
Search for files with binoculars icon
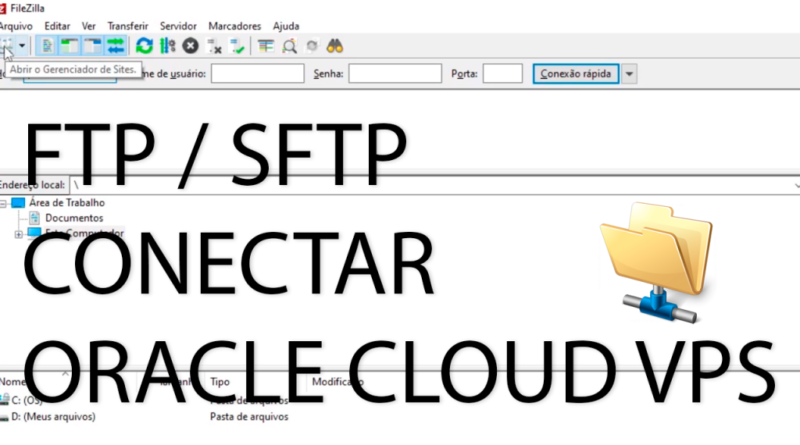pyautogui.click(x=335, y=46)
